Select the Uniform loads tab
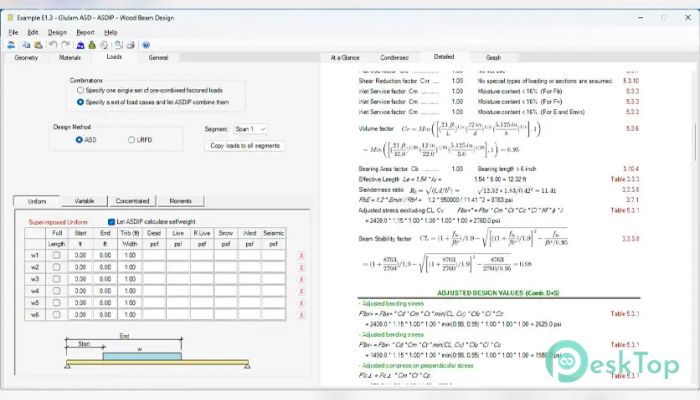This screenshot has width=700, height=400. (x=37, y=201)
